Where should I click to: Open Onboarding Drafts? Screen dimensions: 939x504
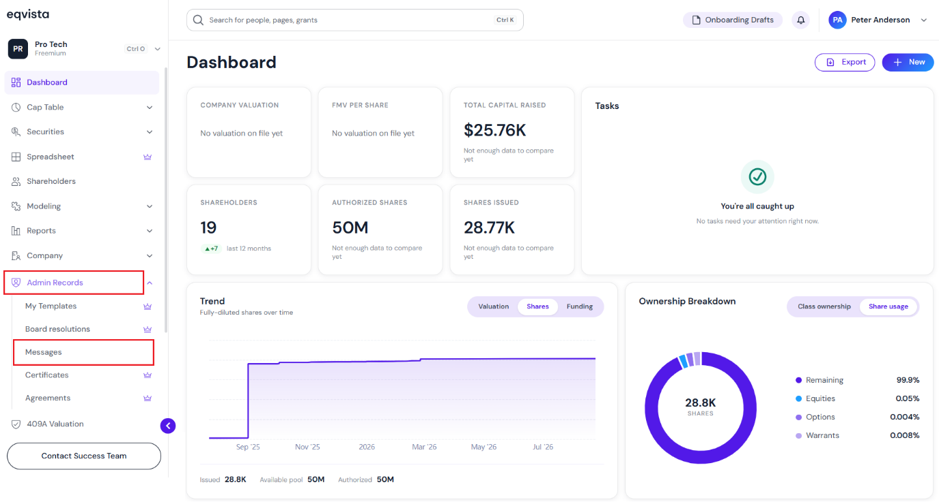732,20
